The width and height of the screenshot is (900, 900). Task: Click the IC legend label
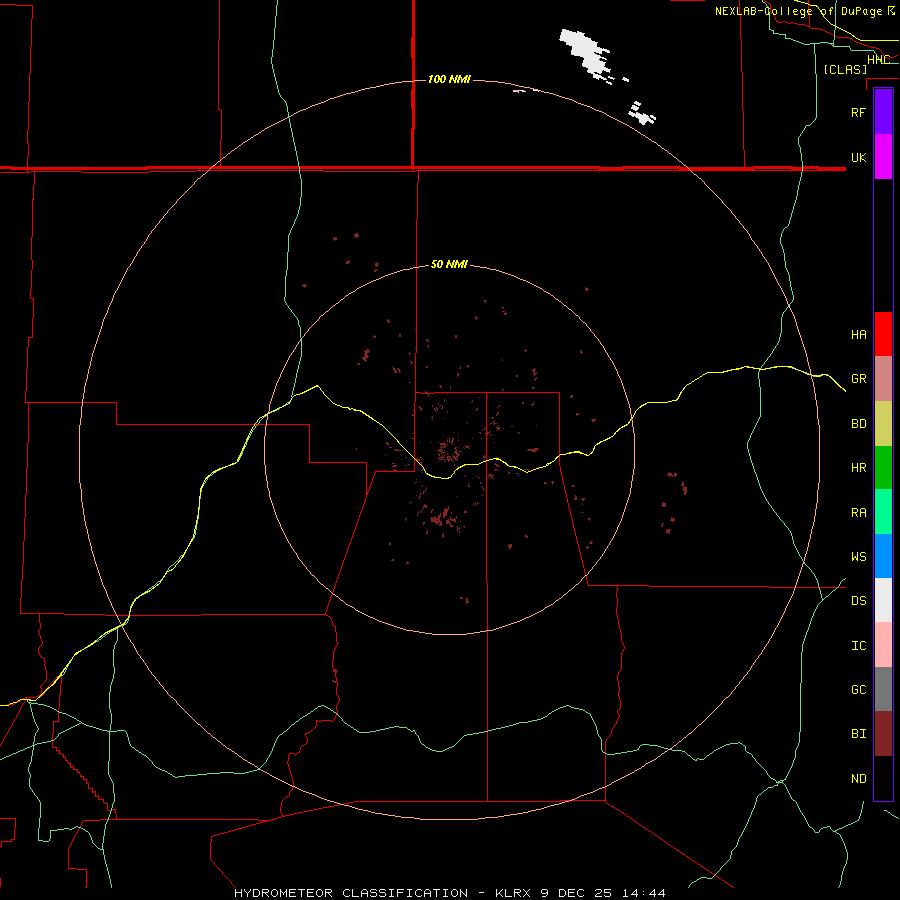[858, 646]
